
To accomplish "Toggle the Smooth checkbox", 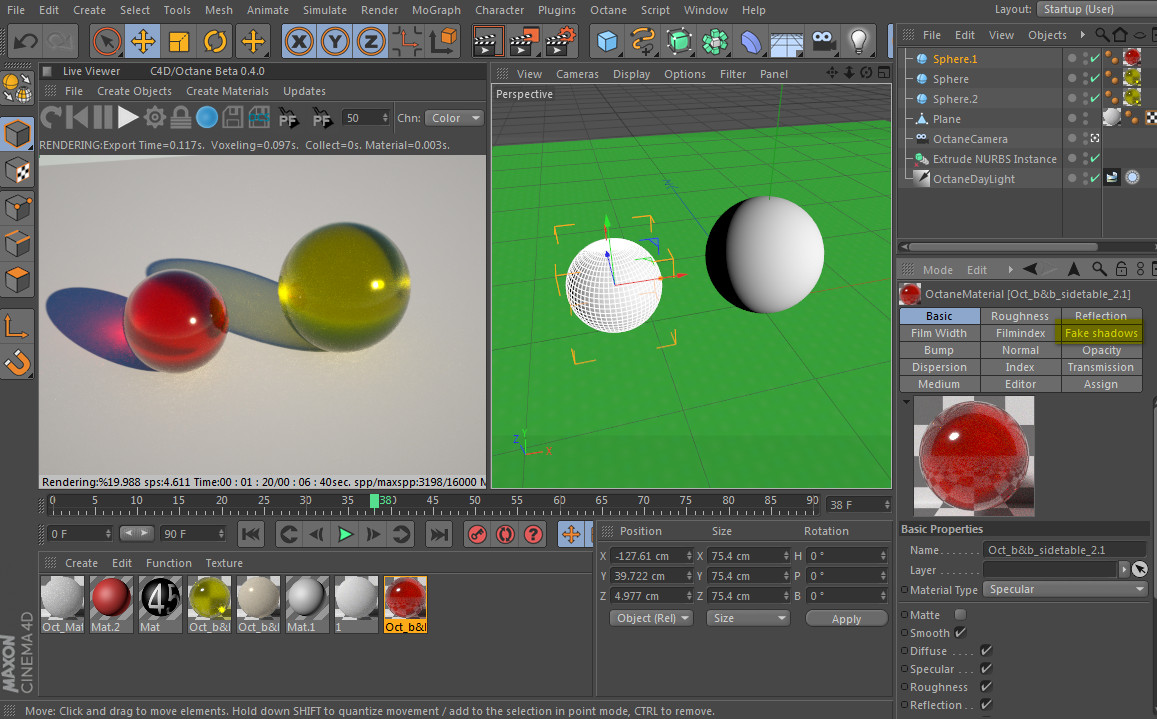I will click(x=960, y=632).
